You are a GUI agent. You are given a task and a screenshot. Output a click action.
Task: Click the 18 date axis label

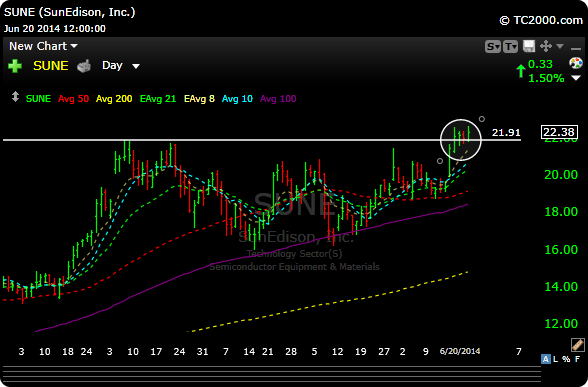(68, 352)
